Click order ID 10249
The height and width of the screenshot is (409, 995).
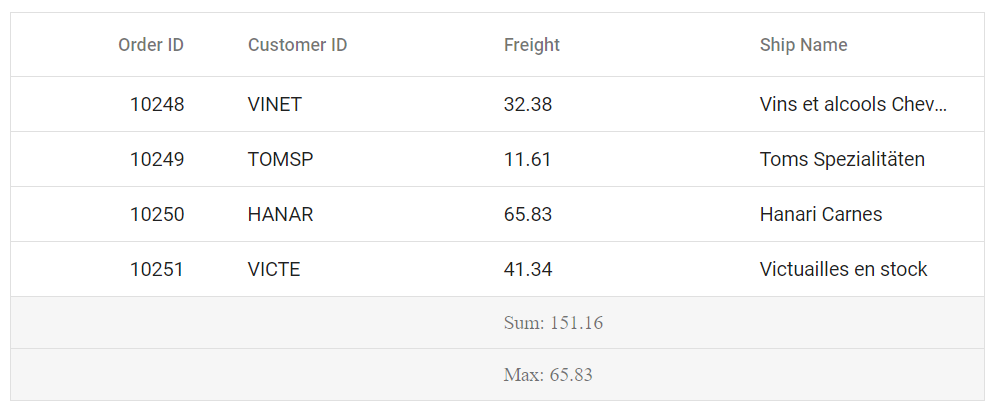157,159
